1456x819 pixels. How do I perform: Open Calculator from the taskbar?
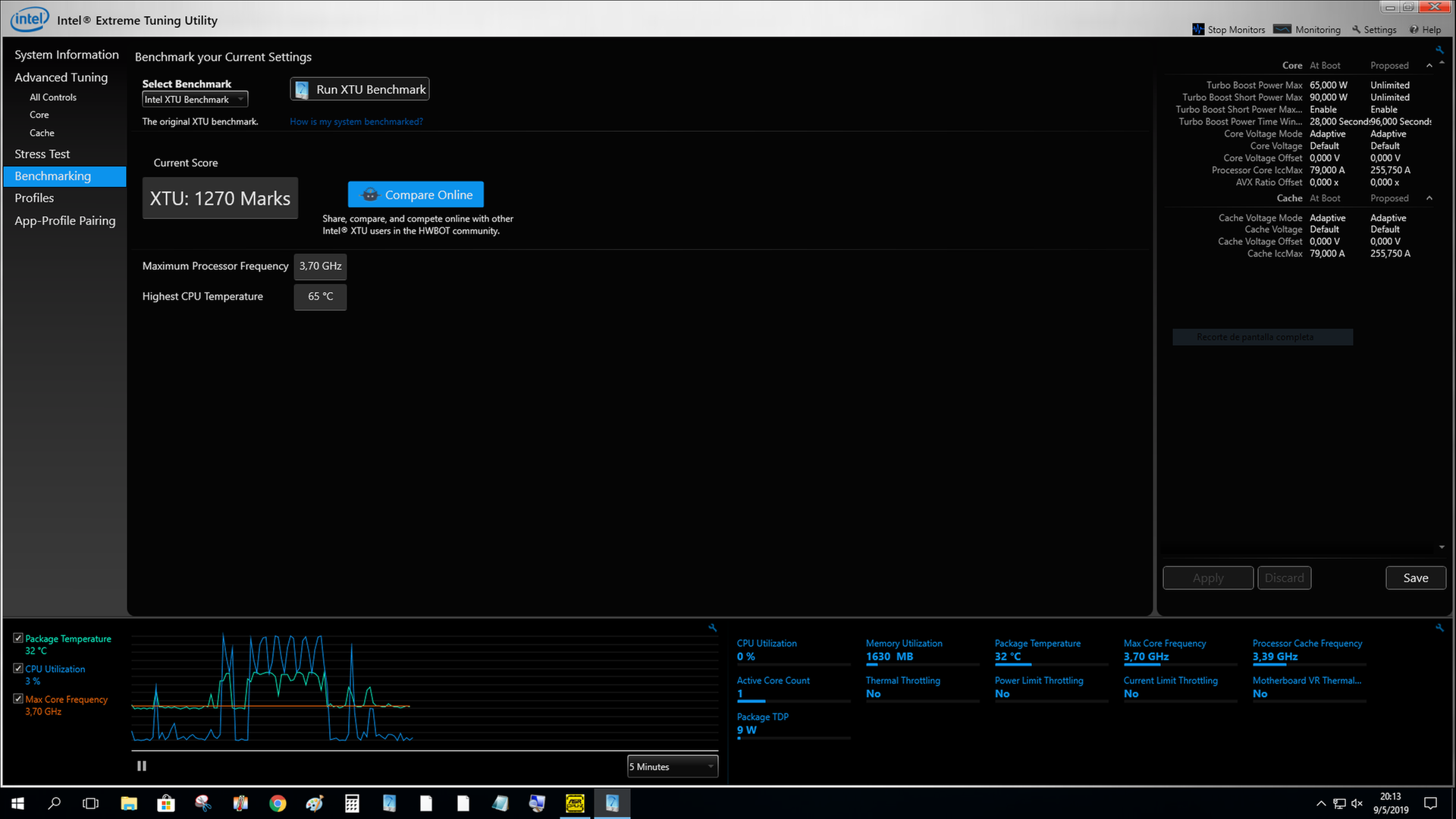[352, 803]
